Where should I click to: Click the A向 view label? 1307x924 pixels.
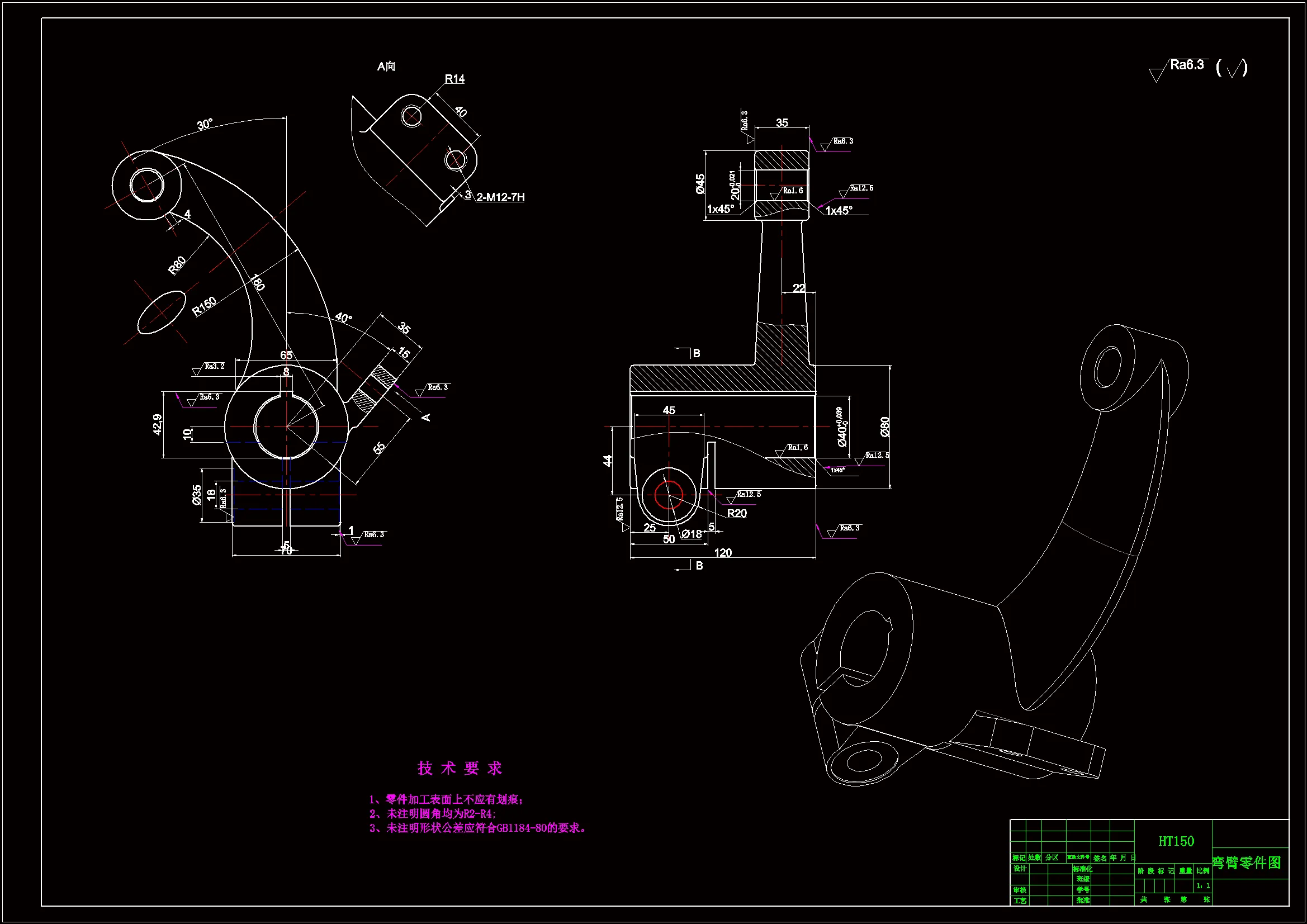tap(386, 67)
